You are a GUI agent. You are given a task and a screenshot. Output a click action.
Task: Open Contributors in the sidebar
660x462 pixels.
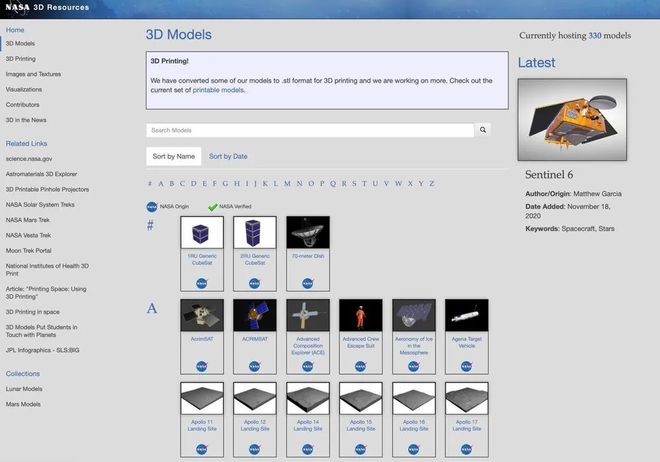click(22, 105)
